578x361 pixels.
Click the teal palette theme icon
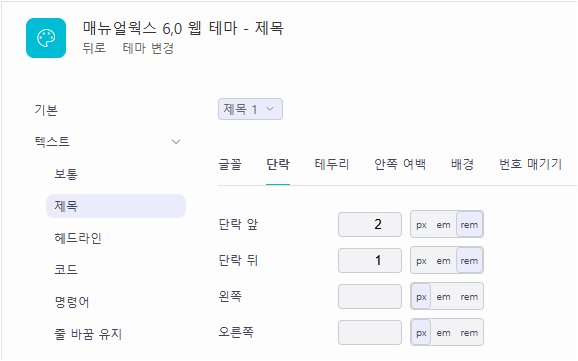pos(46,38)
